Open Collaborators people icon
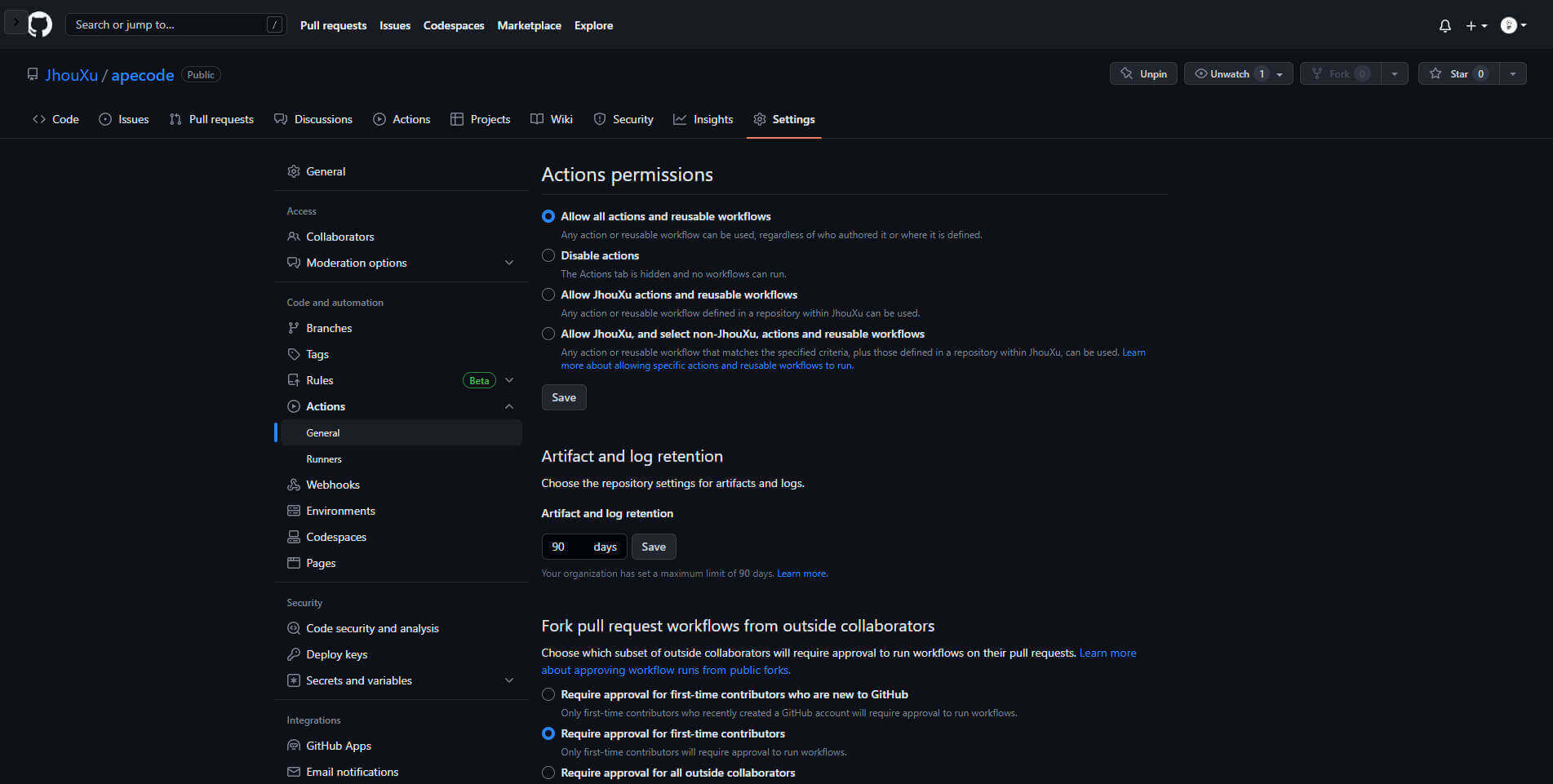 point(294,237)
